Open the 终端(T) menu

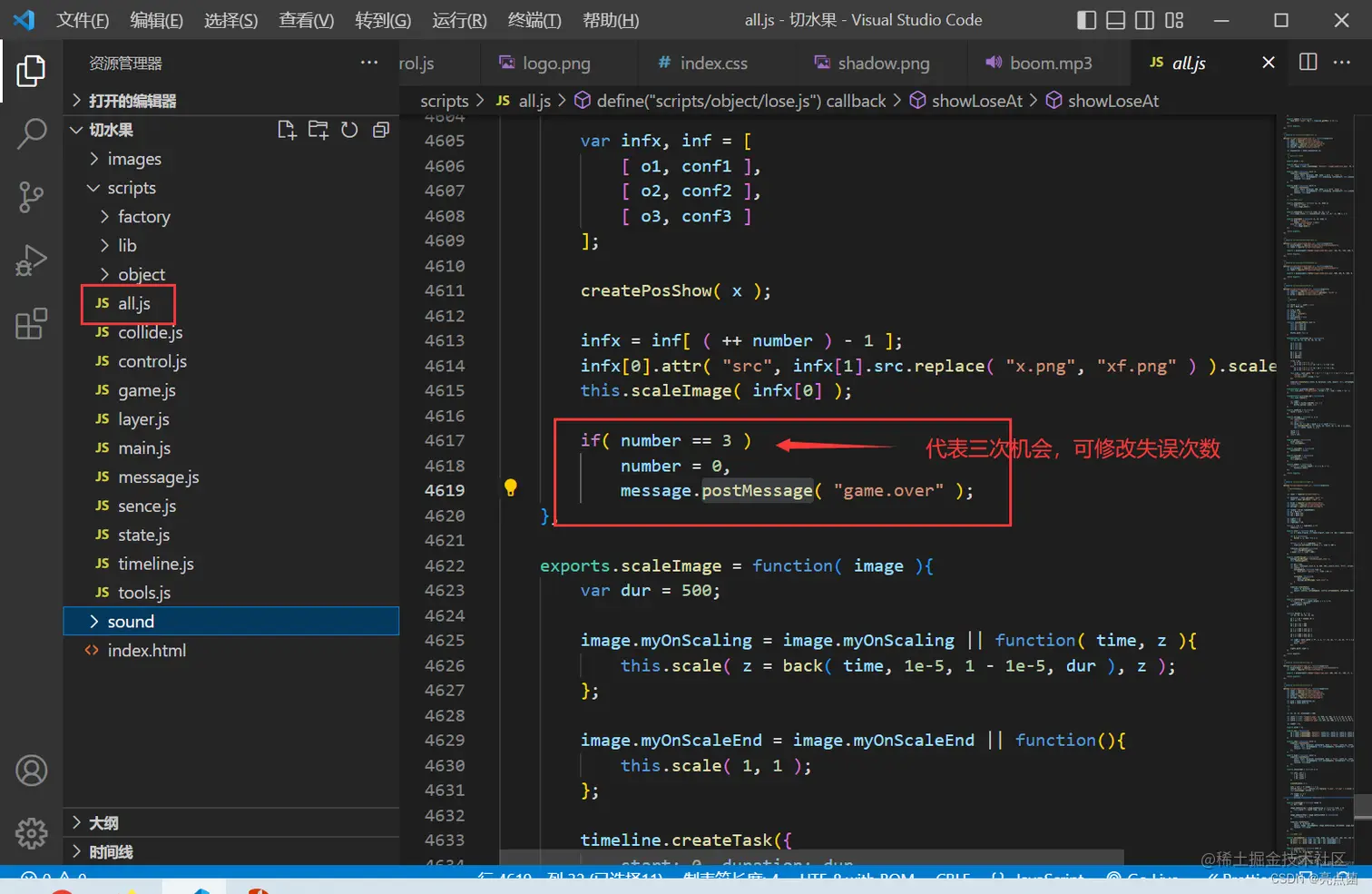tap(534, 20)
